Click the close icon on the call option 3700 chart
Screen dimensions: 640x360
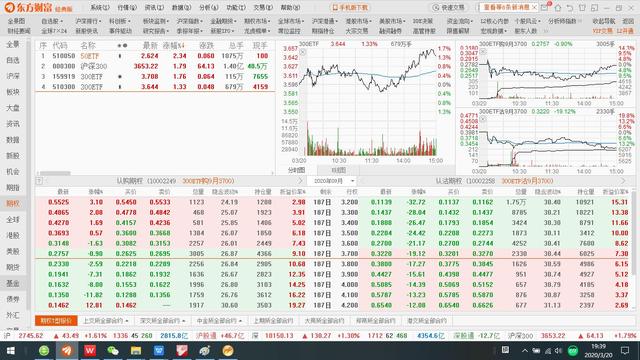(x=483, y=52)
